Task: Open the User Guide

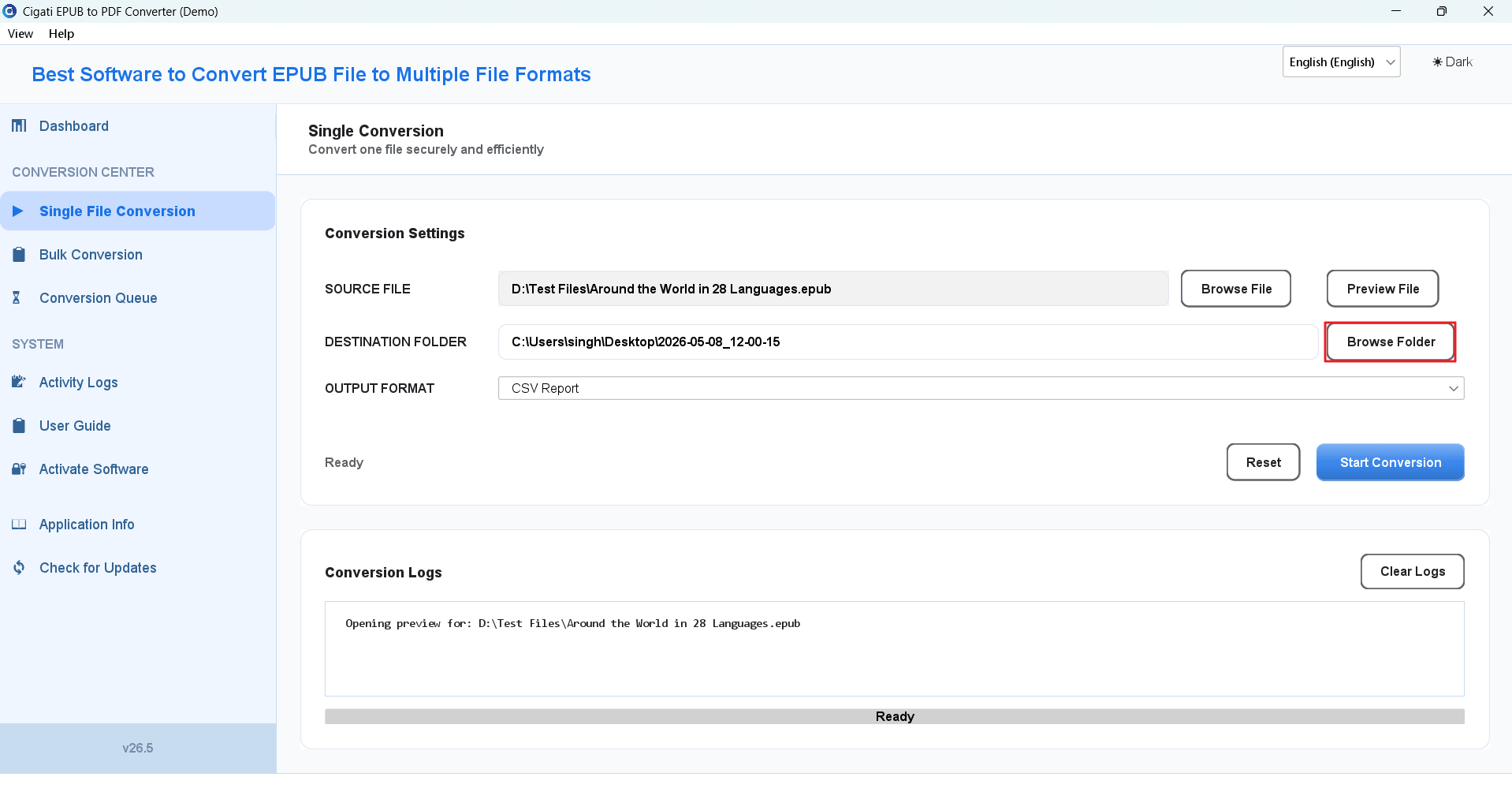Action: pos(138,426)
